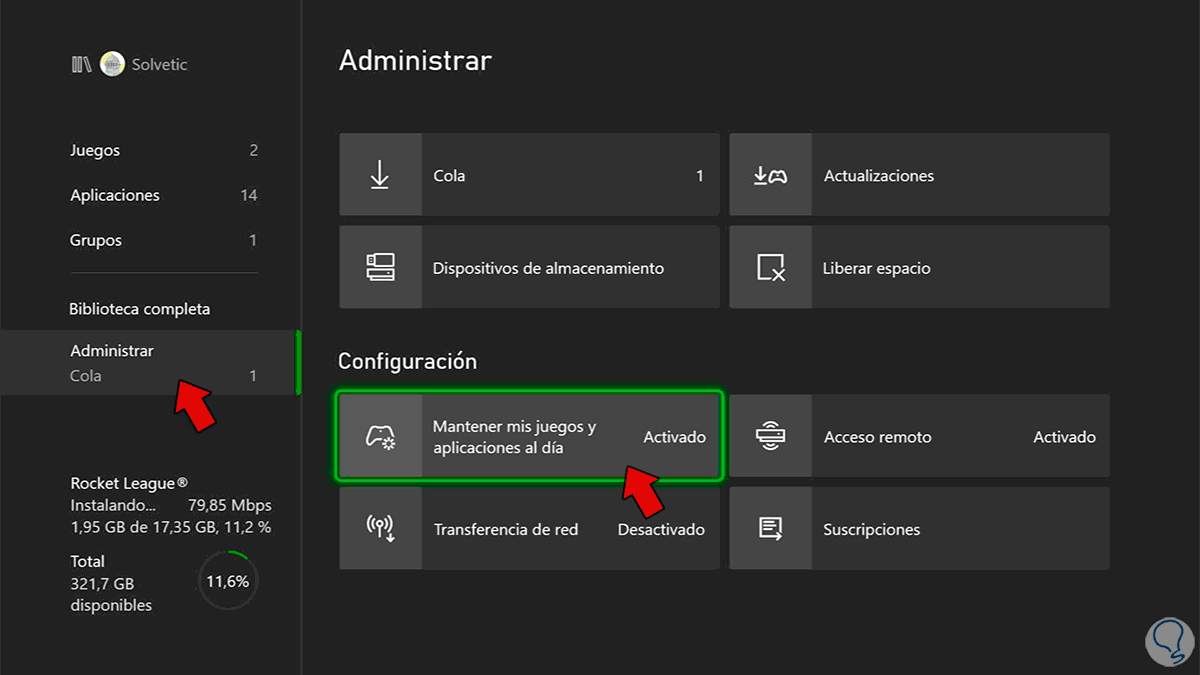The height and width of the screenshot is (675, 1200).
Task: Select Administrar Cola sidebar item
Action: [x=150, y=363]
